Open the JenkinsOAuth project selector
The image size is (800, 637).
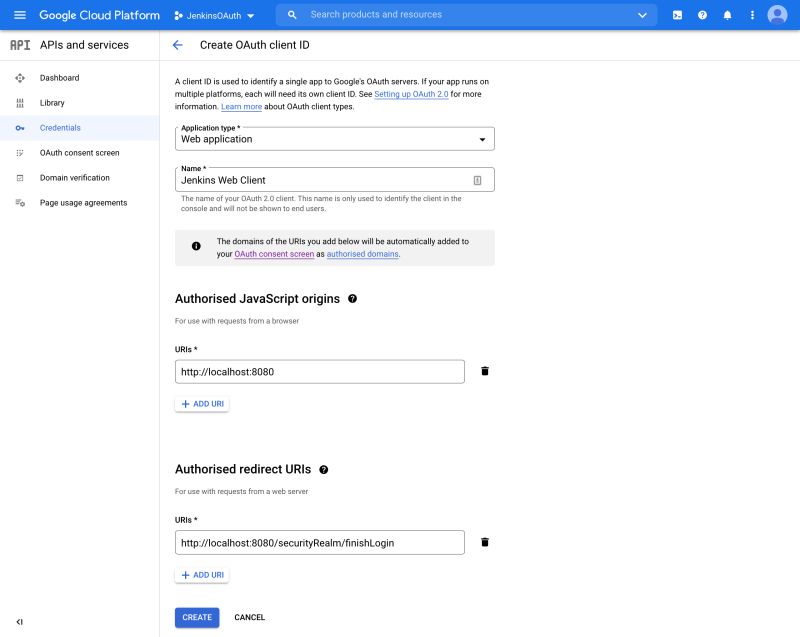[x=213, y=15]
